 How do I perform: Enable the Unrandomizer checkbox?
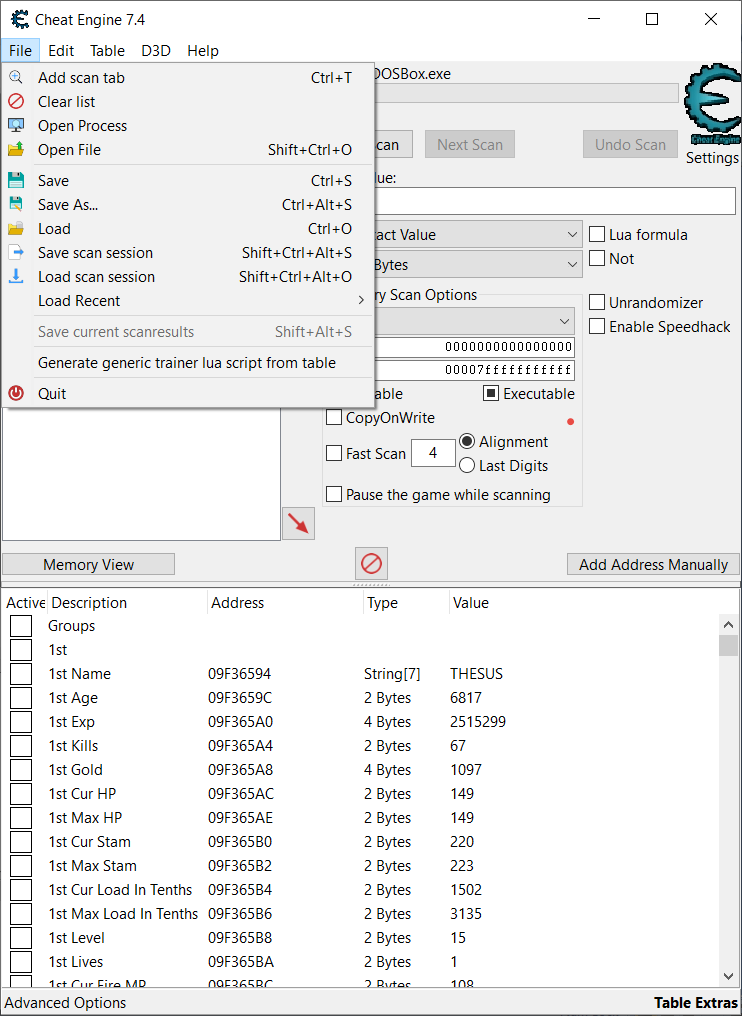tap(597, 303)
